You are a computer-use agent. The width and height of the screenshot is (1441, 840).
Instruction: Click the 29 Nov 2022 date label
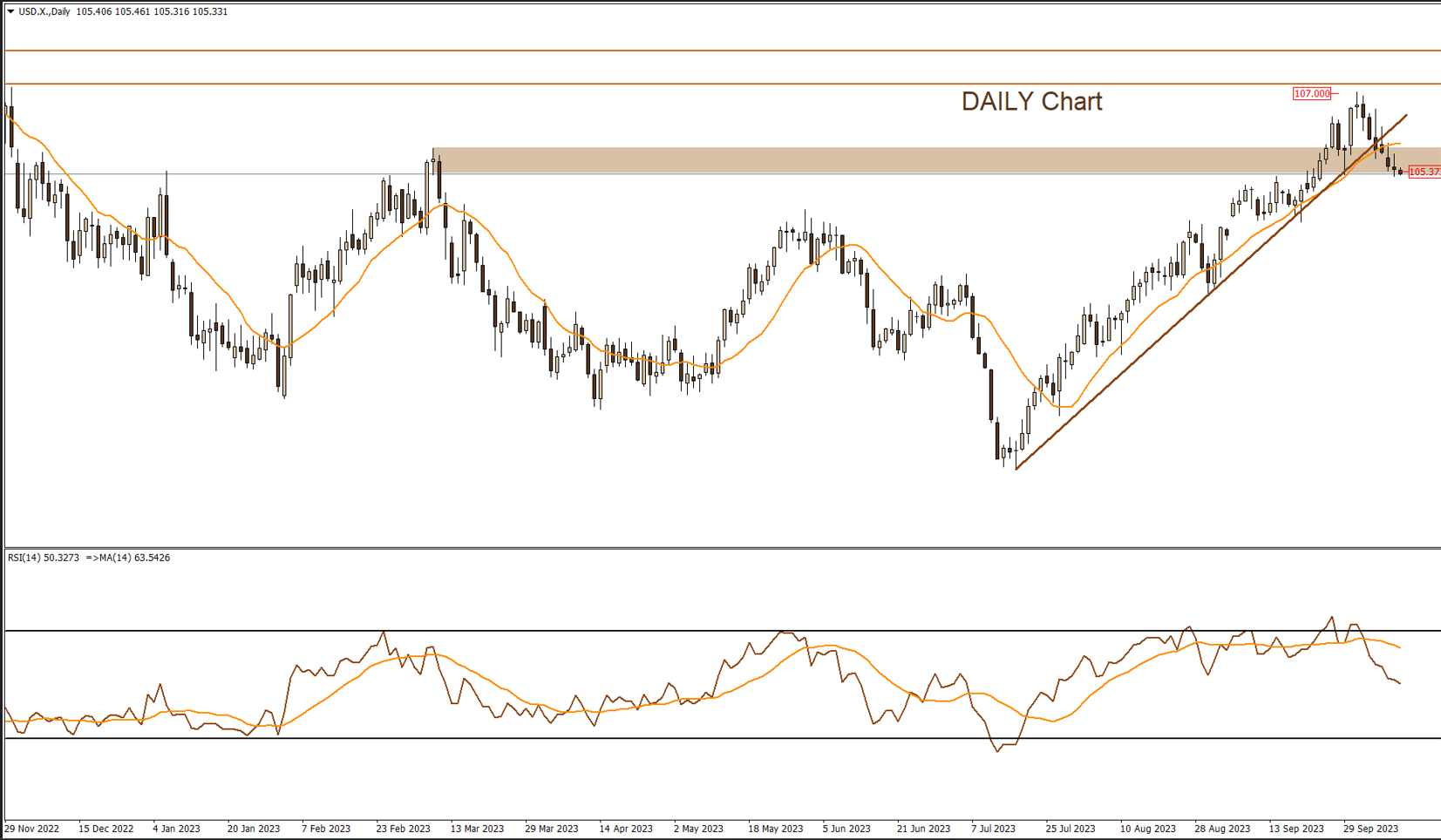click(32, 829)
